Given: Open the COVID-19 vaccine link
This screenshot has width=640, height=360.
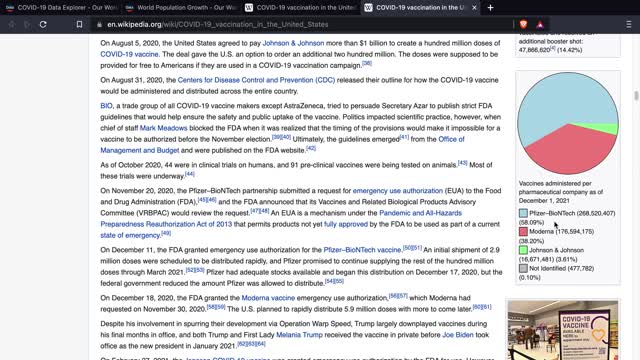Looking at the screenshot, I should 129,54.
